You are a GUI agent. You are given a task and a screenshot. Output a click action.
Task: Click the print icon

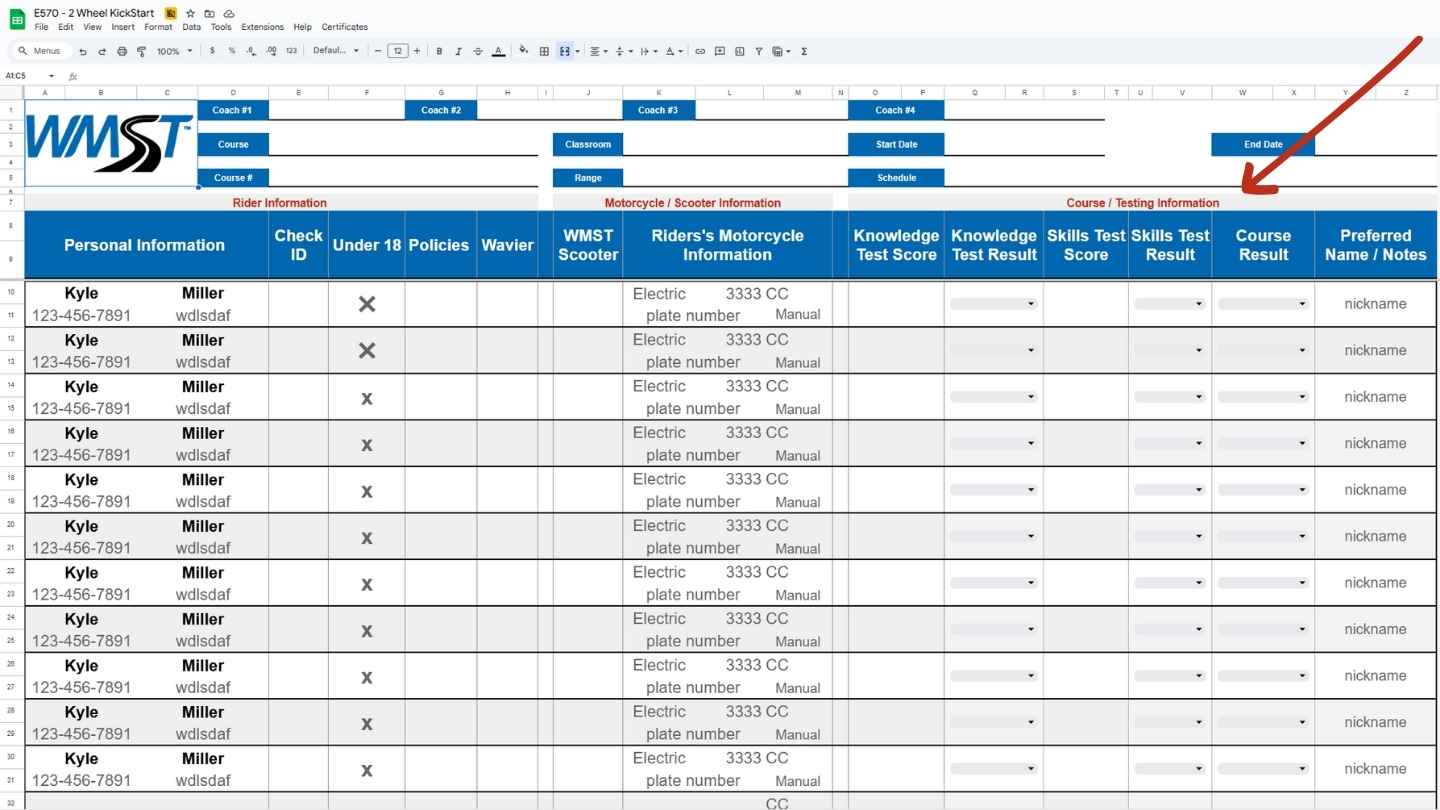(x=122, y=51)
